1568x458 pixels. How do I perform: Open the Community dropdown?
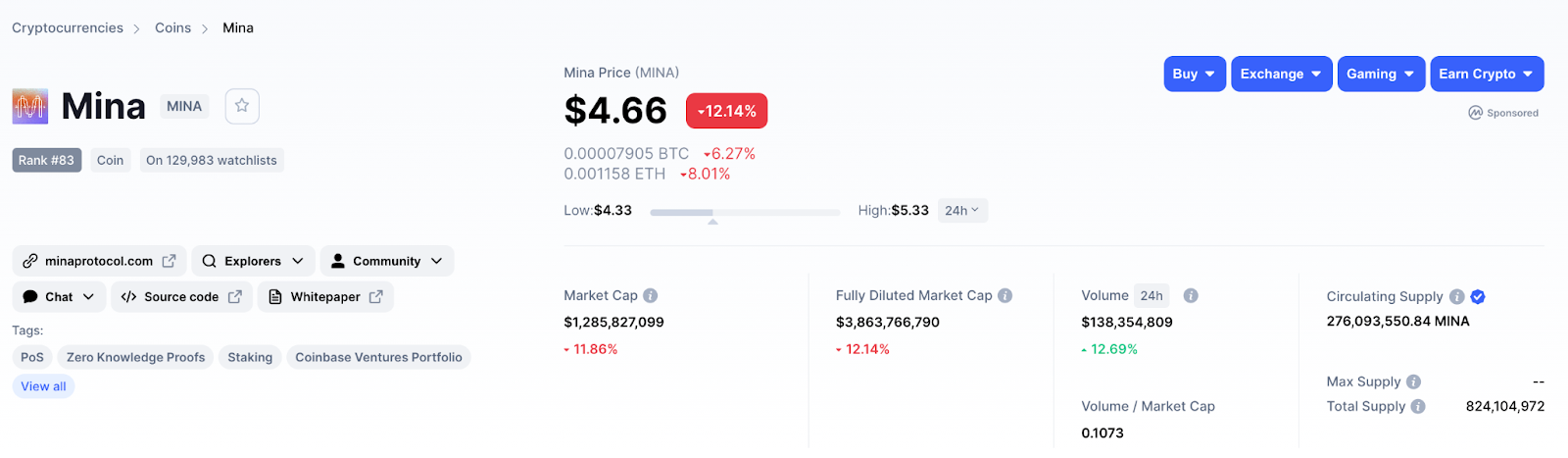coord(387,261)
